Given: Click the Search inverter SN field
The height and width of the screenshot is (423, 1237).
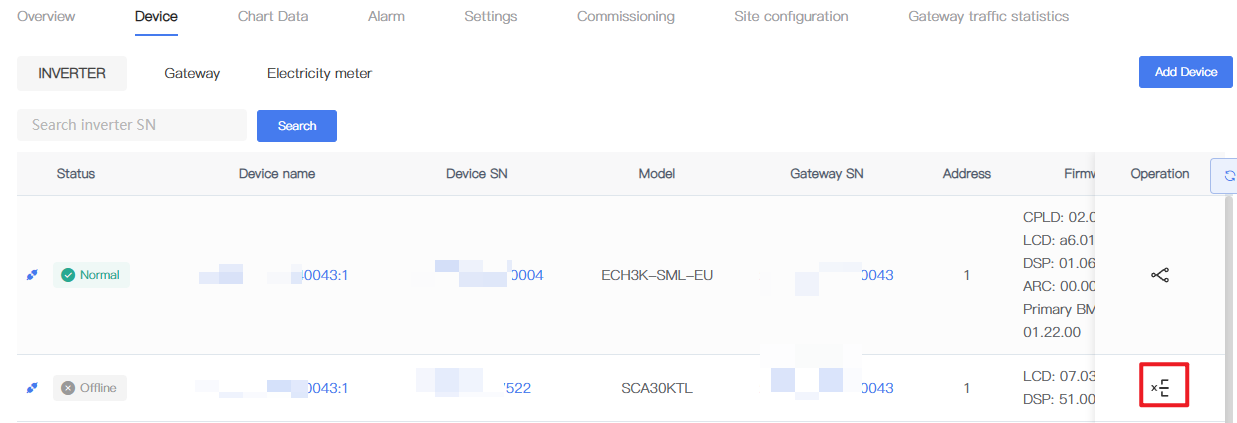Looking at the screenshot, I should 132,125.
